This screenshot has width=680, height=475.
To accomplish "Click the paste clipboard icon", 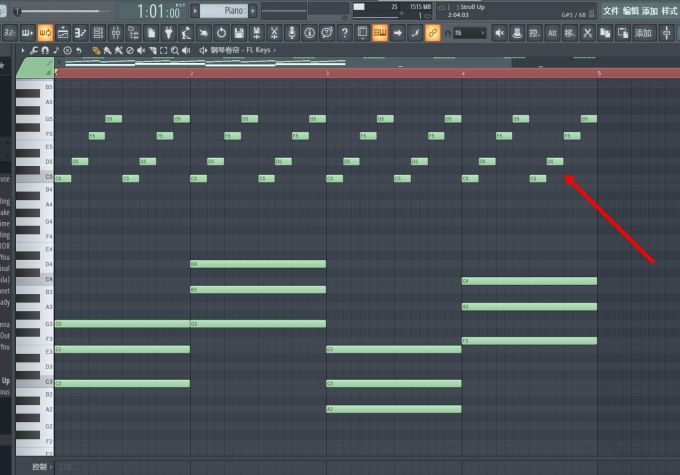I will pyautogui.click(x=623, y=33).
